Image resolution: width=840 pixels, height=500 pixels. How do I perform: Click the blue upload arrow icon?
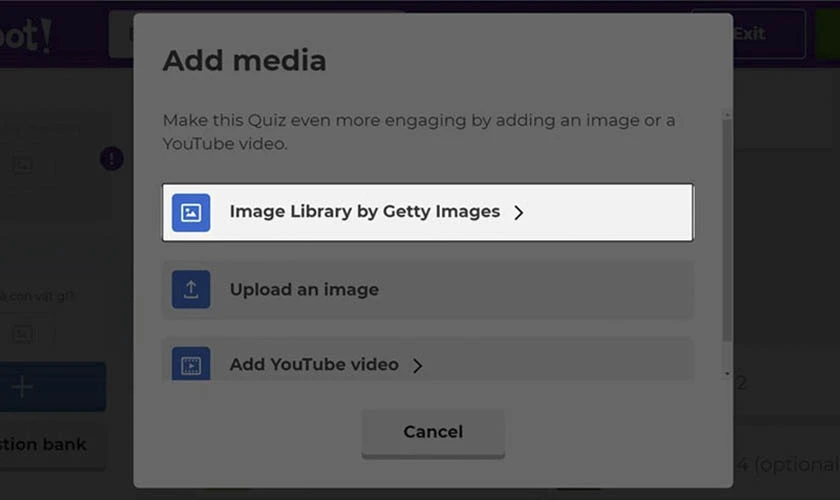pyautogui.click(x=191, y=289)
